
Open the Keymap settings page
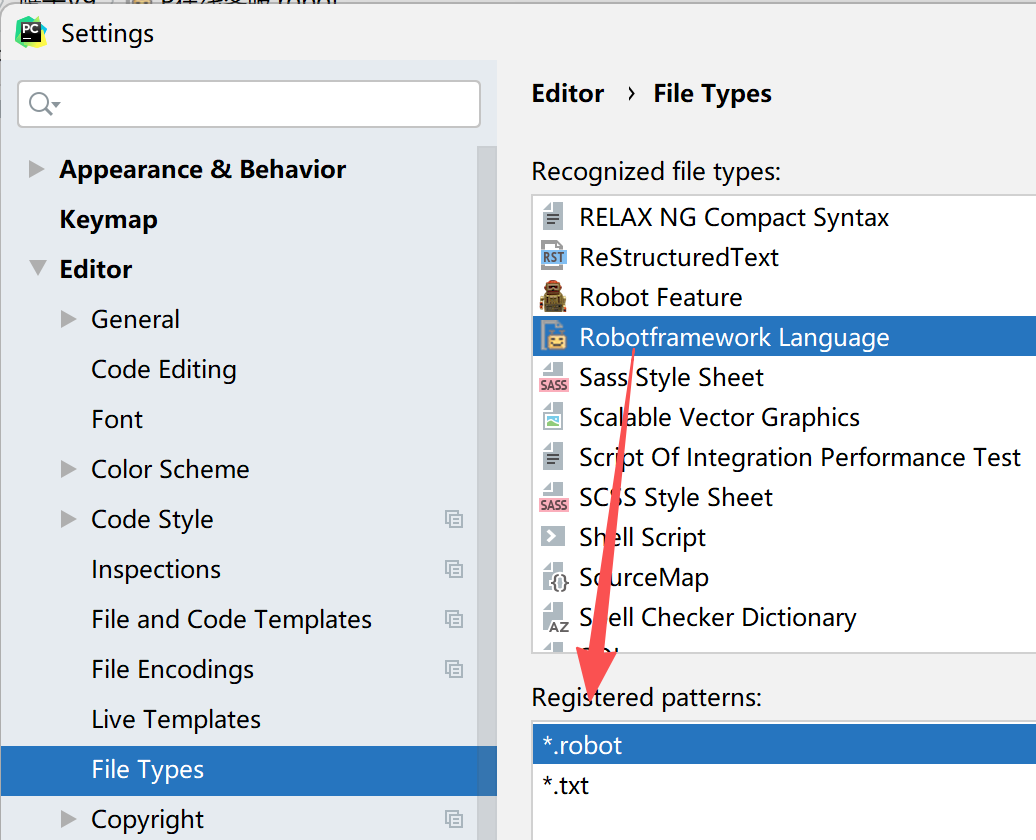coord(108,219)
